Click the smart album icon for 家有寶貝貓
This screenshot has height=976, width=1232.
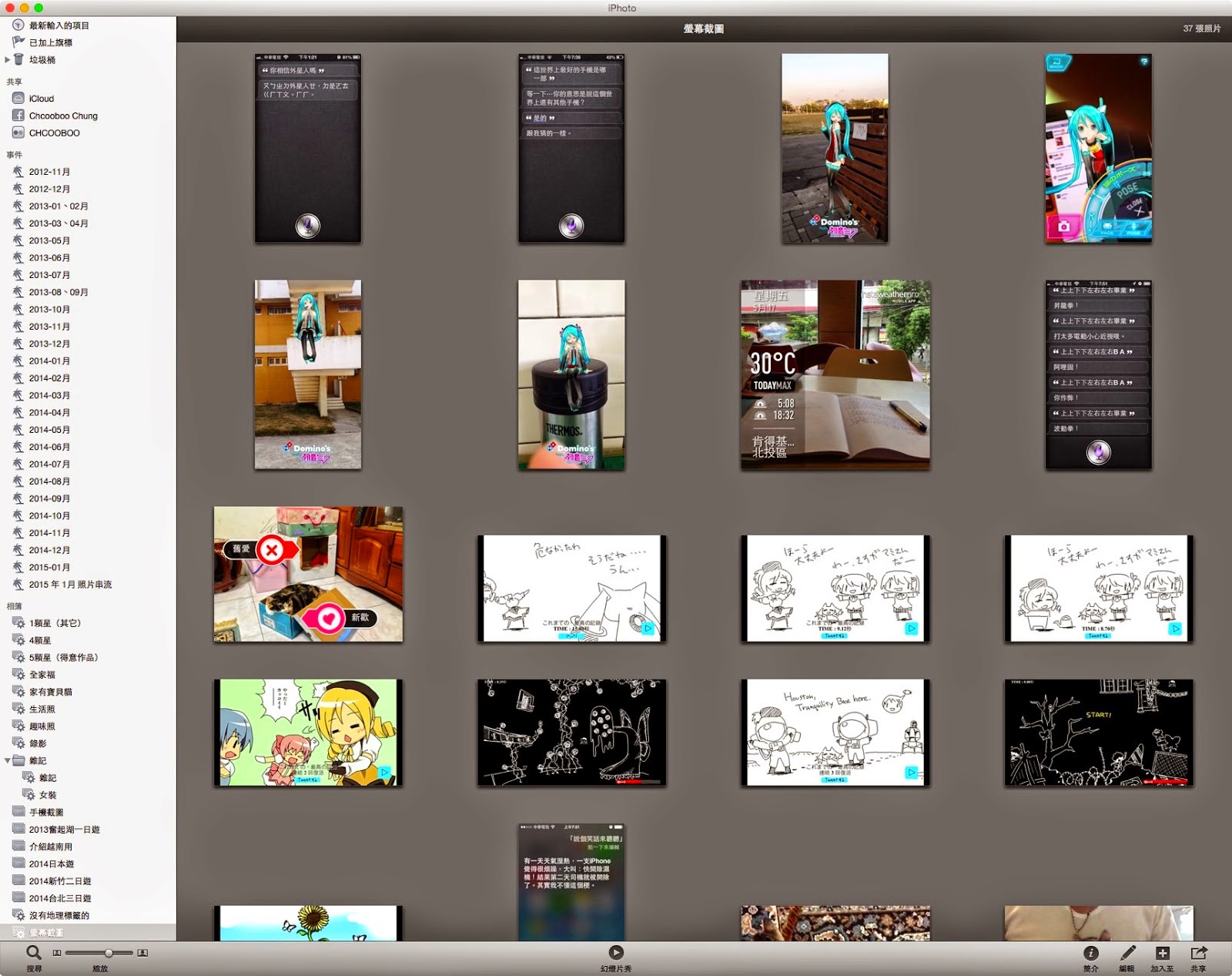tap(18, 692)
